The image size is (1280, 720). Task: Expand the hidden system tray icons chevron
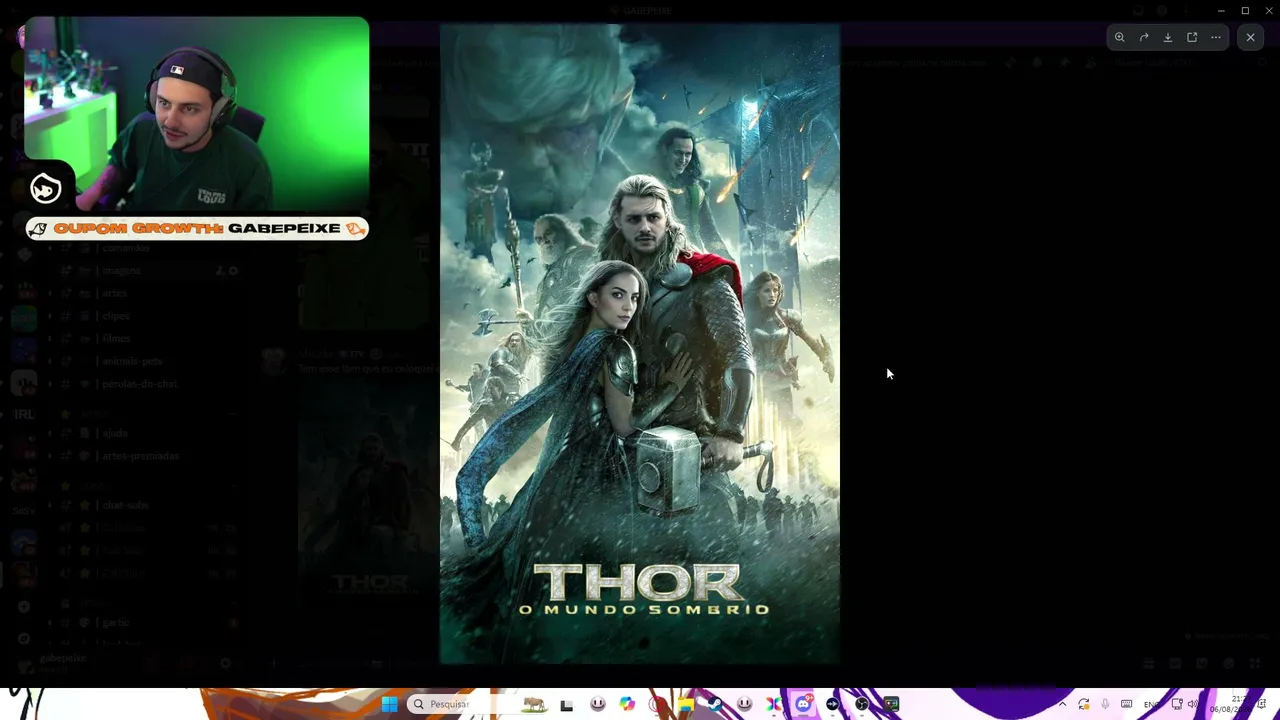[x=1062, y=704]
